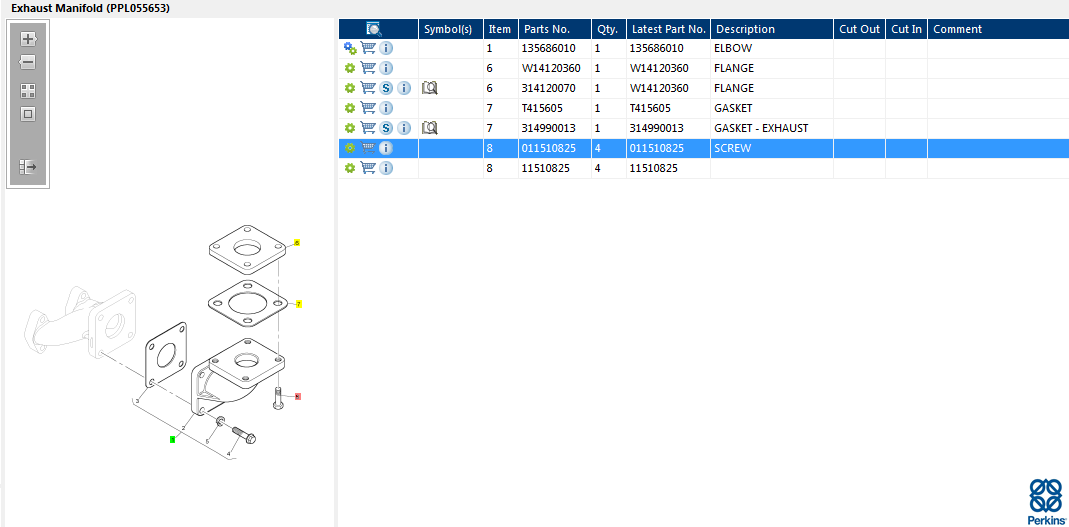Screen dimensions: 1069x527
Task: Click the Cut In column header
Action: click(907, 29)
